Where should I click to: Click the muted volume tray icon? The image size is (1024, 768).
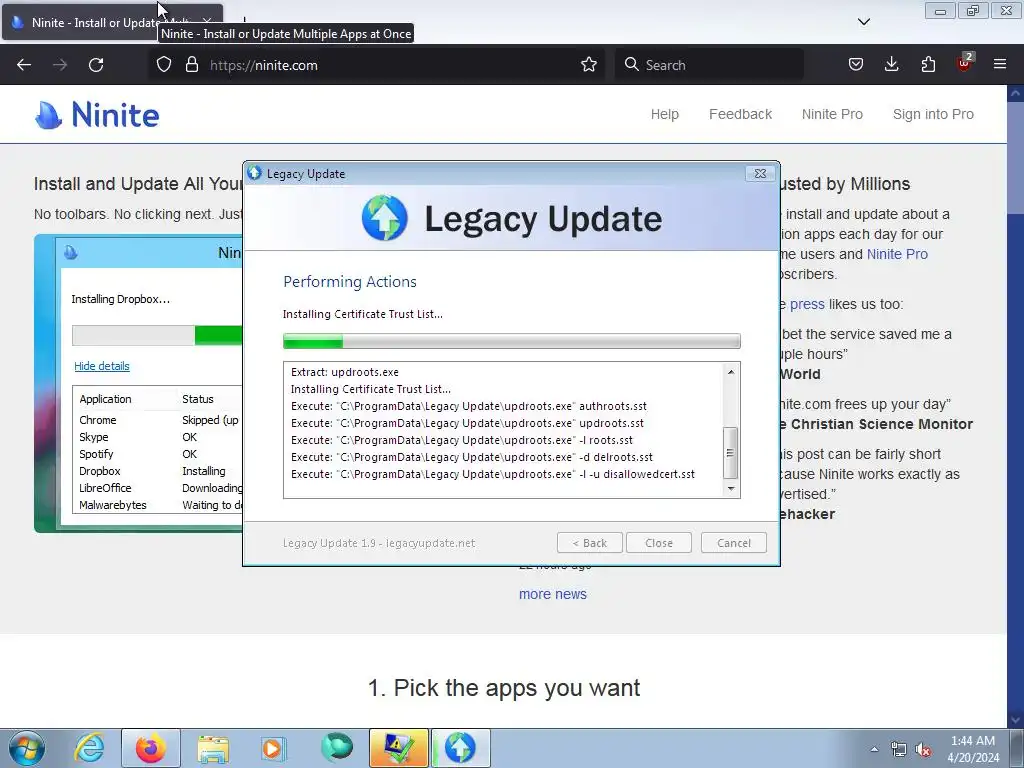coord(923,750)
